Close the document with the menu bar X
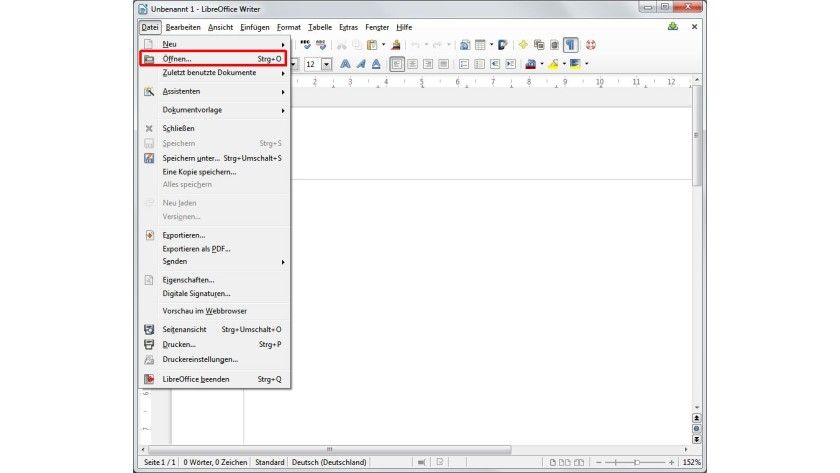 coord(694,27)
